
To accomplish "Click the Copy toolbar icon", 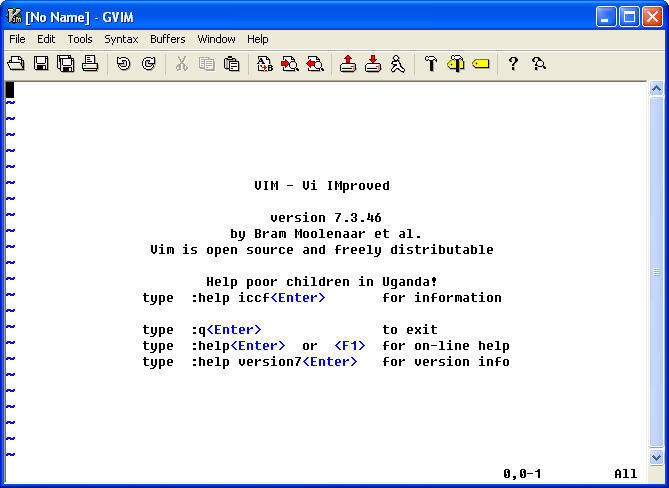I will (207, 64).
